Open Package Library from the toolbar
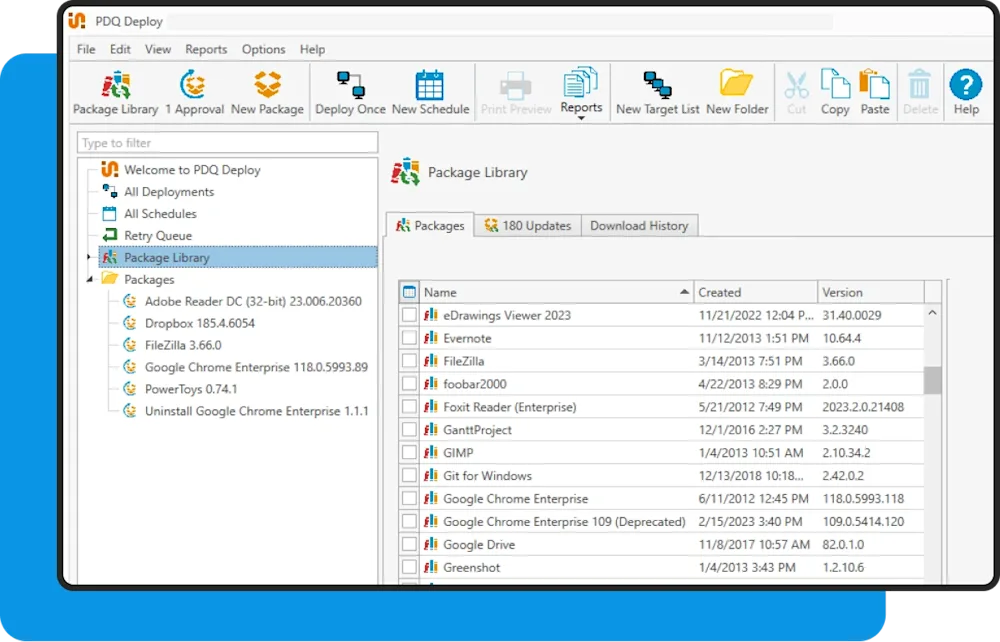 pos(115,93)
